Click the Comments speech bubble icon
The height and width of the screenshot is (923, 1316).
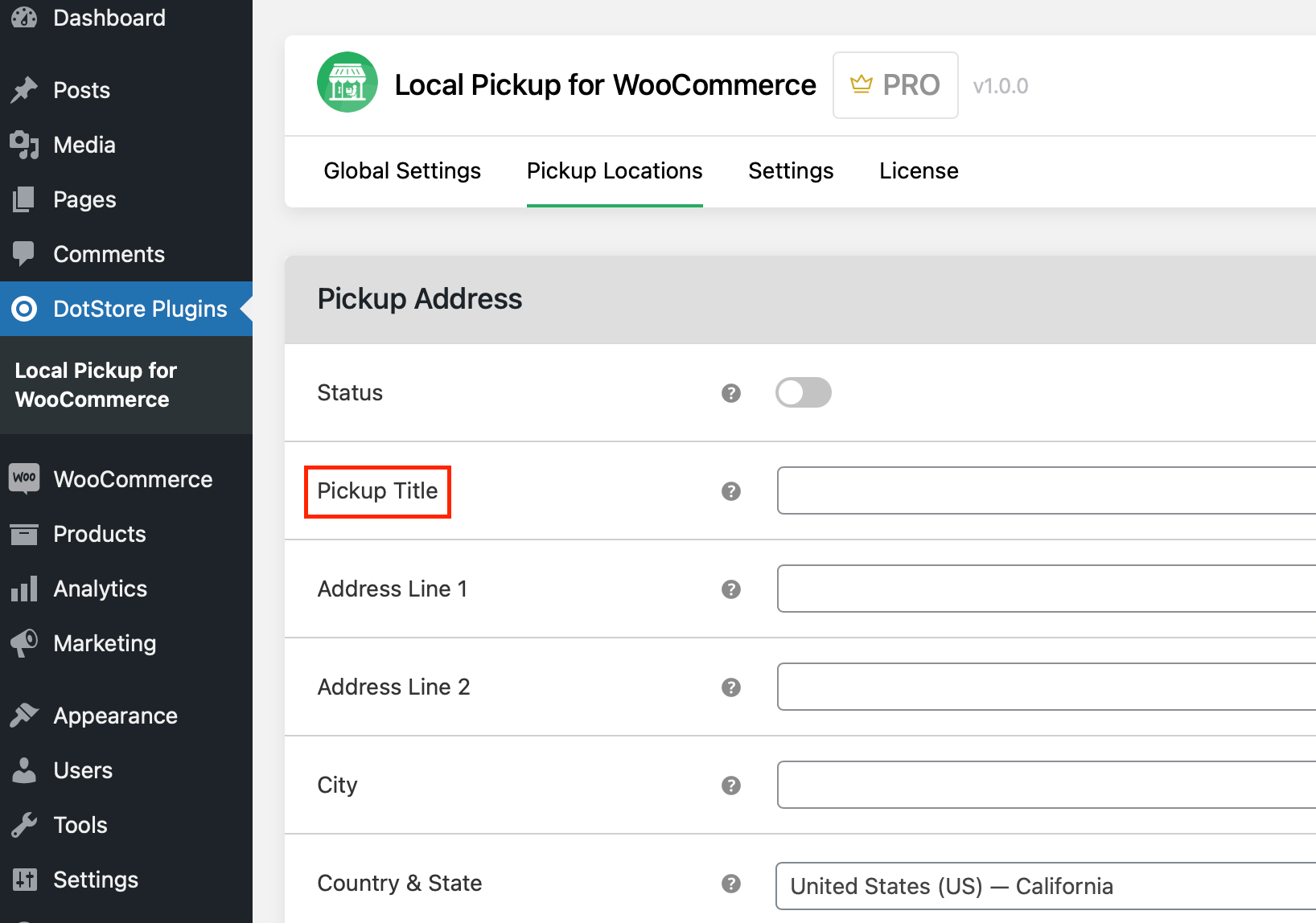pos(24,253)
